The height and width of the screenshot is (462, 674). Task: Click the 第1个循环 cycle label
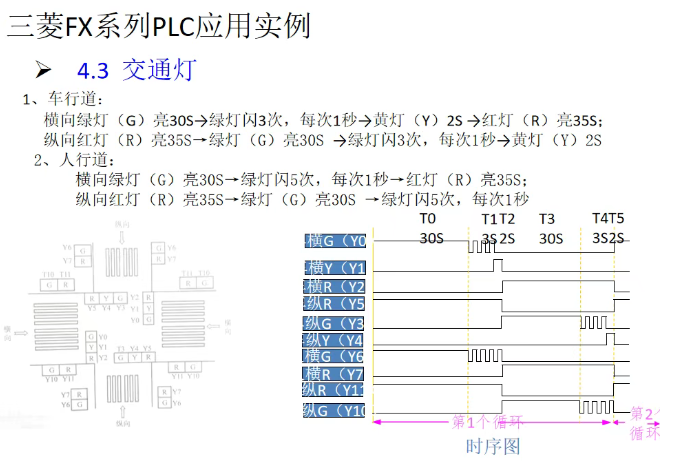(487, 422)
